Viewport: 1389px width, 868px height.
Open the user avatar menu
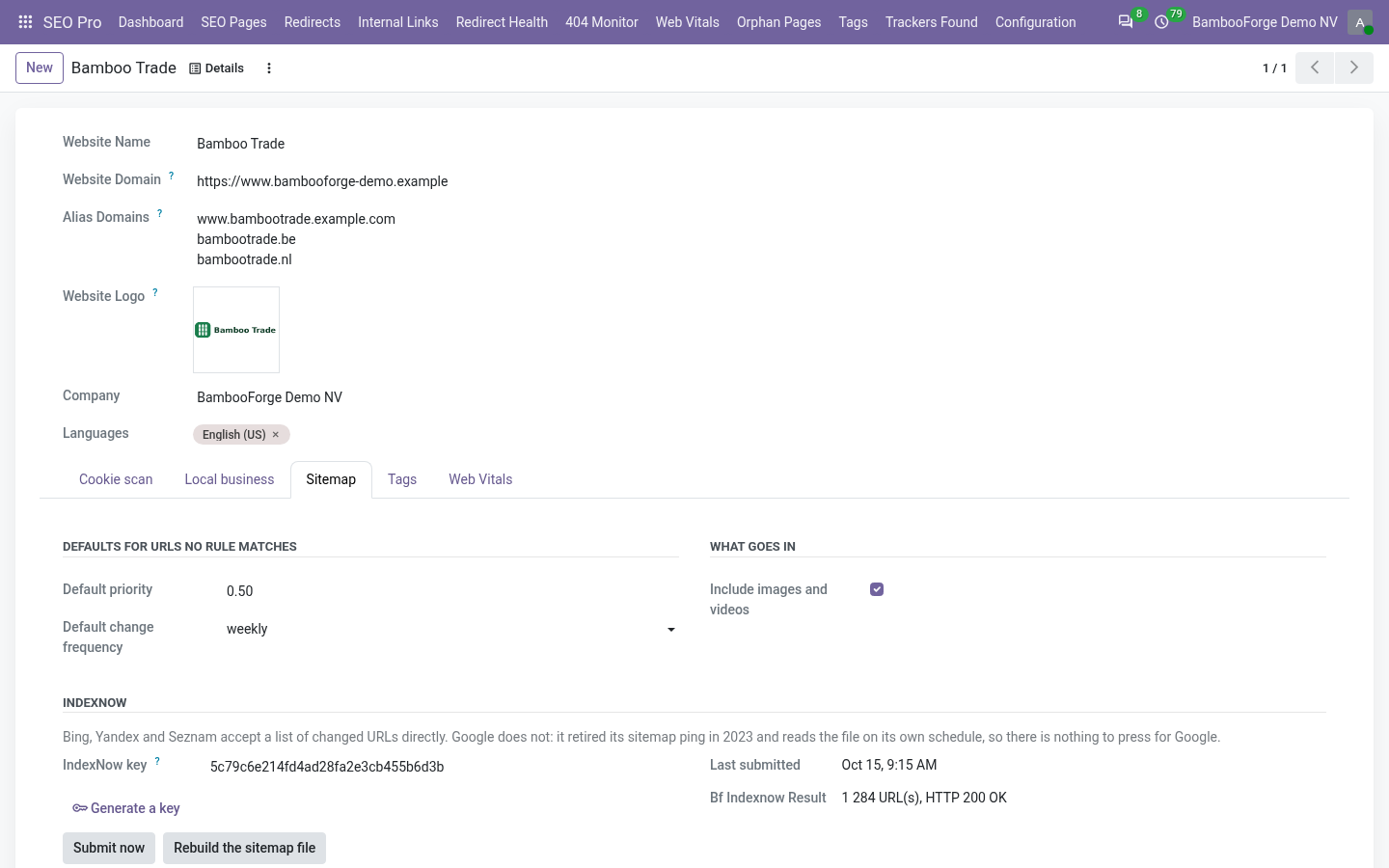coord(1360,22)
